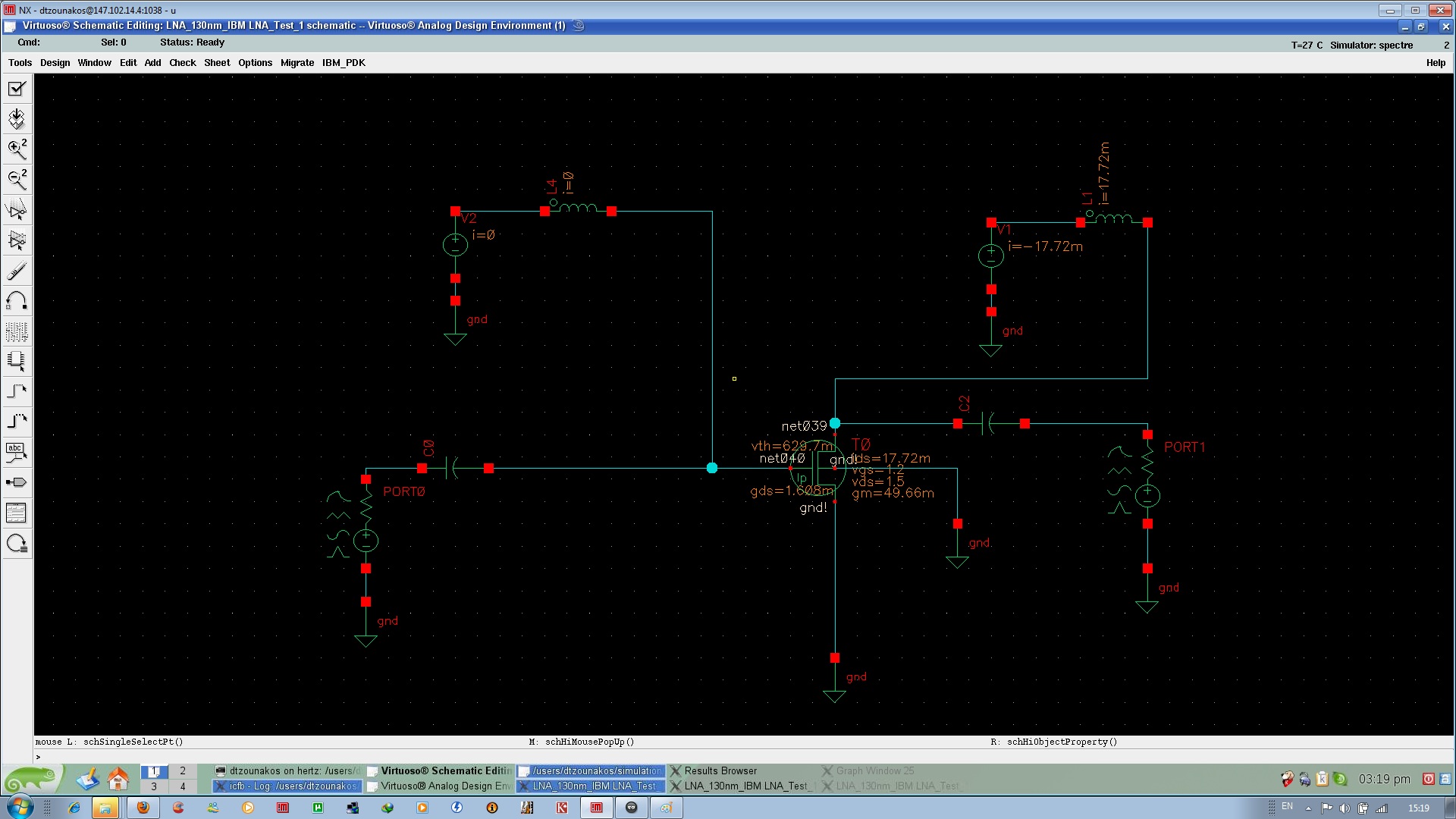Screen dimensions: 1456x819
Task: Open the Help menu
Action: click(x=1435, y=63)
